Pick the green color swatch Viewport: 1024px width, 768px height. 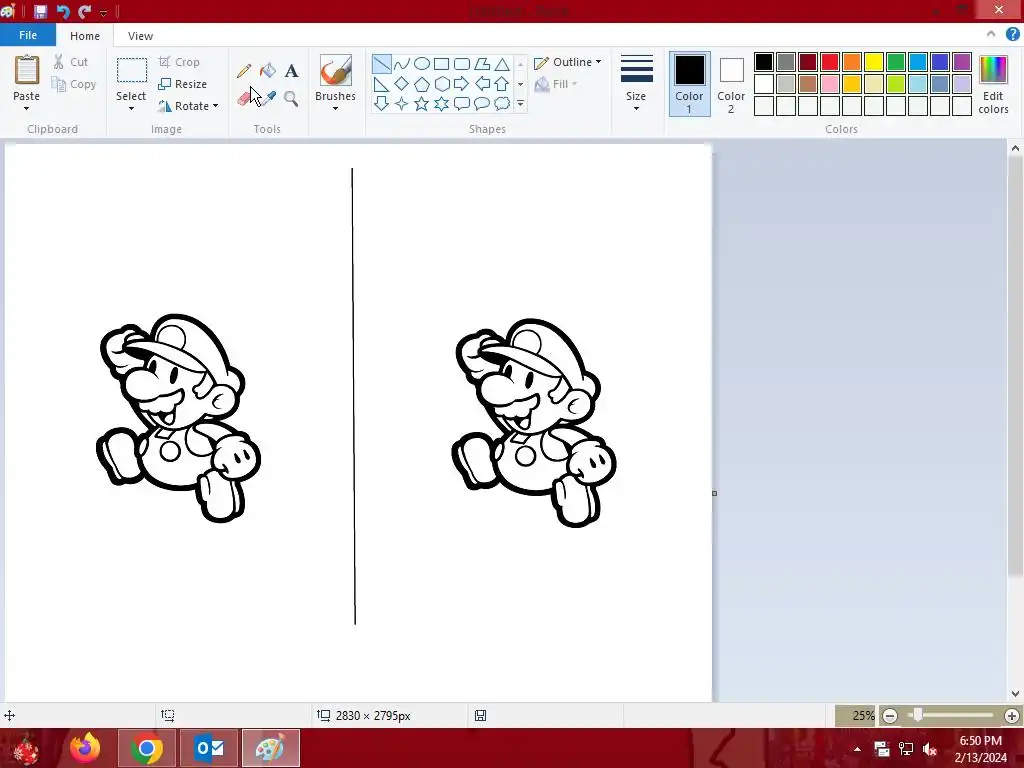(x=896, y=62)
